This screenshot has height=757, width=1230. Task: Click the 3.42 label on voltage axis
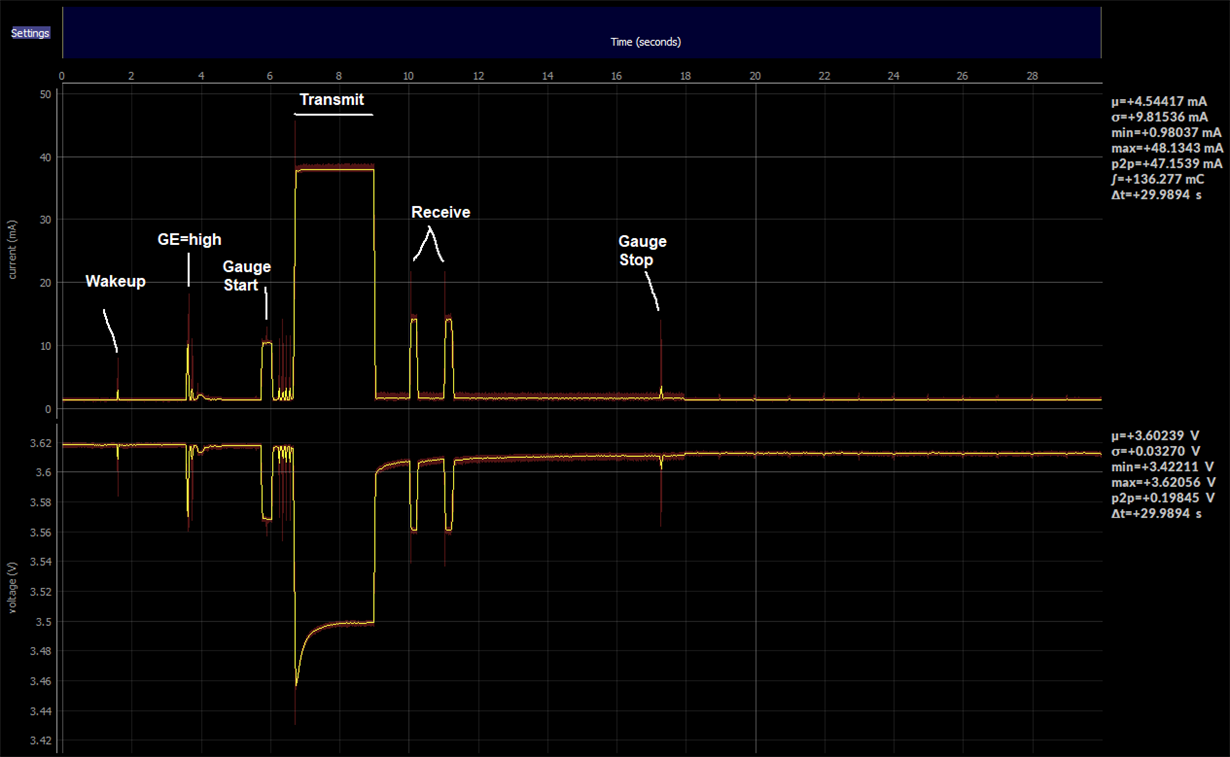(x=41, y=741)
